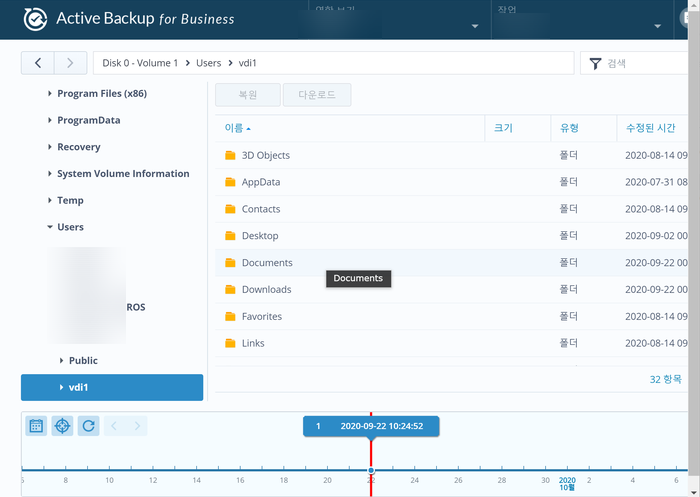Select the Downloads row name

click(x=267, y=289)
